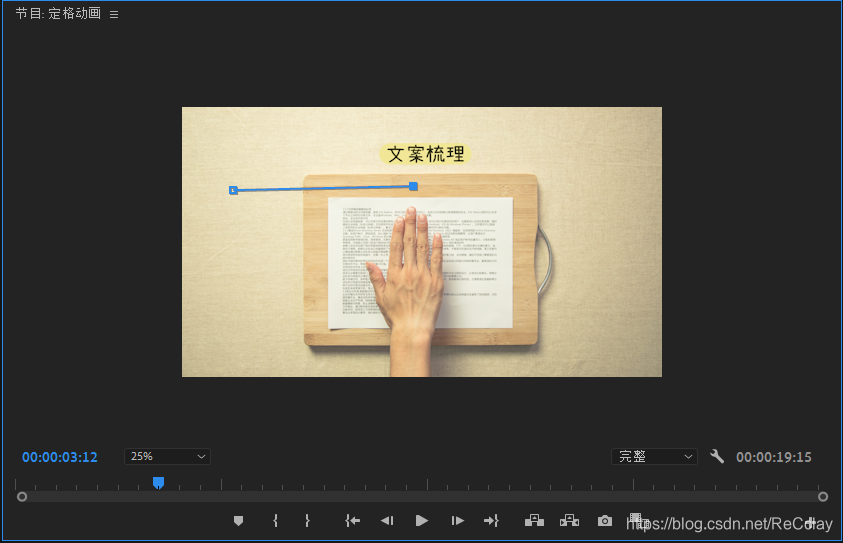Viewport: 843px width, 543px height.
Task: Step forward one frame
Action: click(458, 520)
